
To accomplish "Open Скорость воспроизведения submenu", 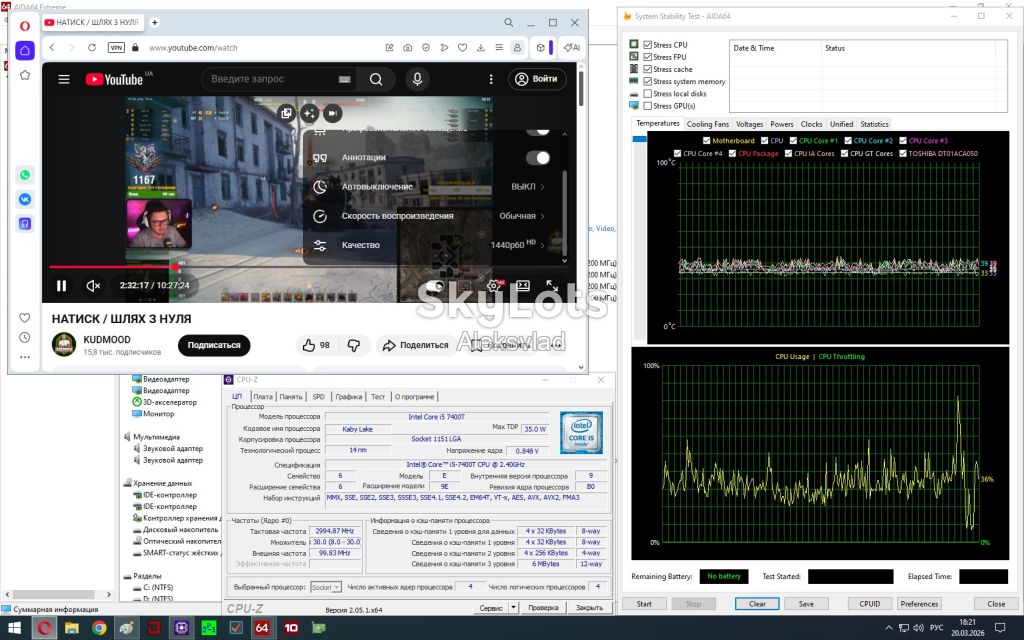I will (432, 216).
